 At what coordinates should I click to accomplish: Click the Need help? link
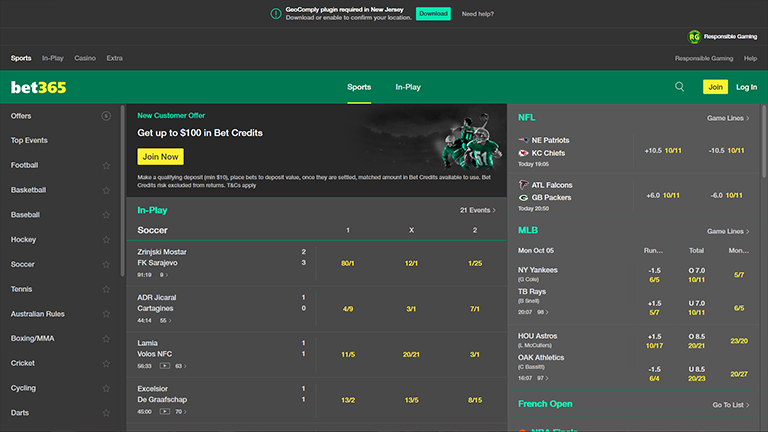coord(478,14)
